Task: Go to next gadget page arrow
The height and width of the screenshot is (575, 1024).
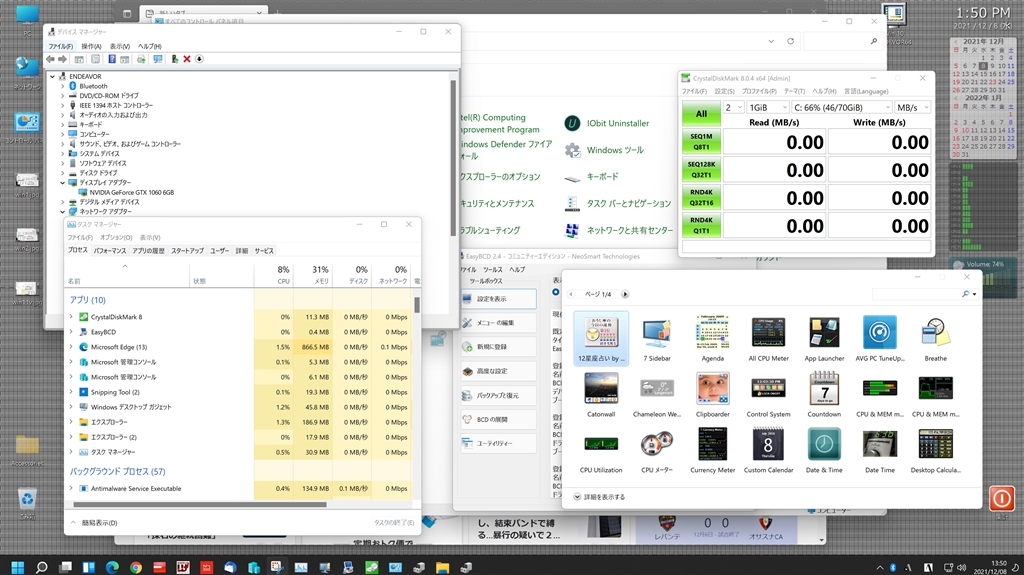Action: click(625, 294)
